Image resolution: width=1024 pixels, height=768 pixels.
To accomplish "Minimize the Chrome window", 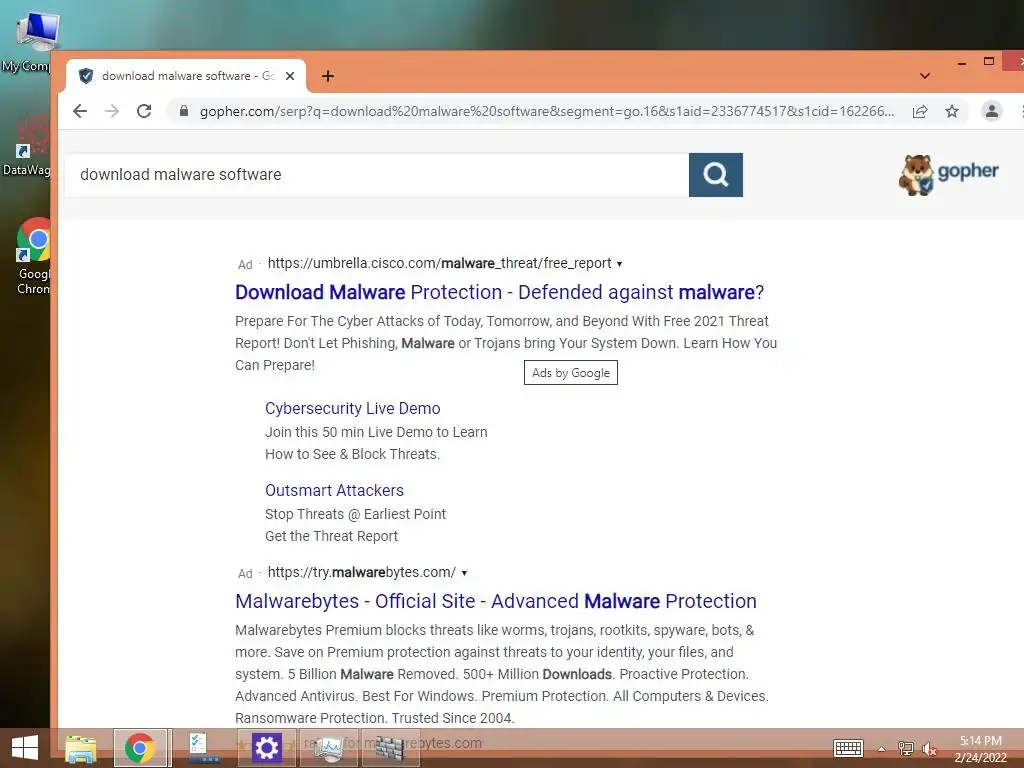I will click(961, 63).
